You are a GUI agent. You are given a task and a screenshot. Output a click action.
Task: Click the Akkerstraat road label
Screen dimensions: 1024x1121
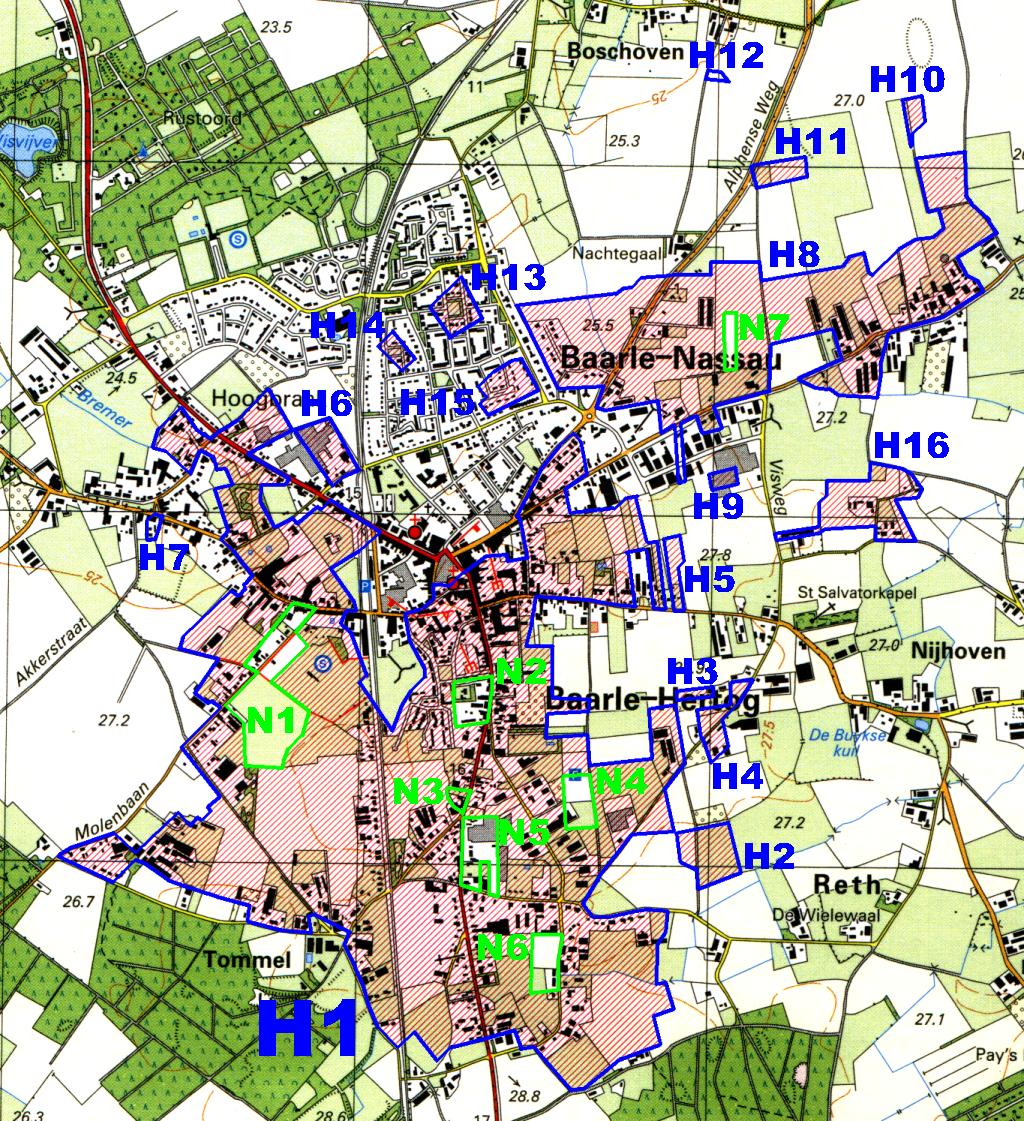coord(52,652)
